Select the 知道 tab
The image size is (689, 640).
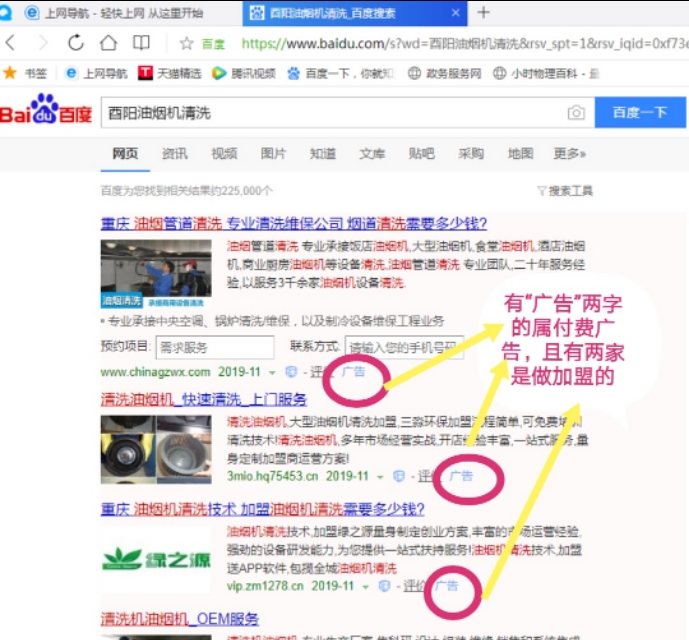[x=323, y=153]
